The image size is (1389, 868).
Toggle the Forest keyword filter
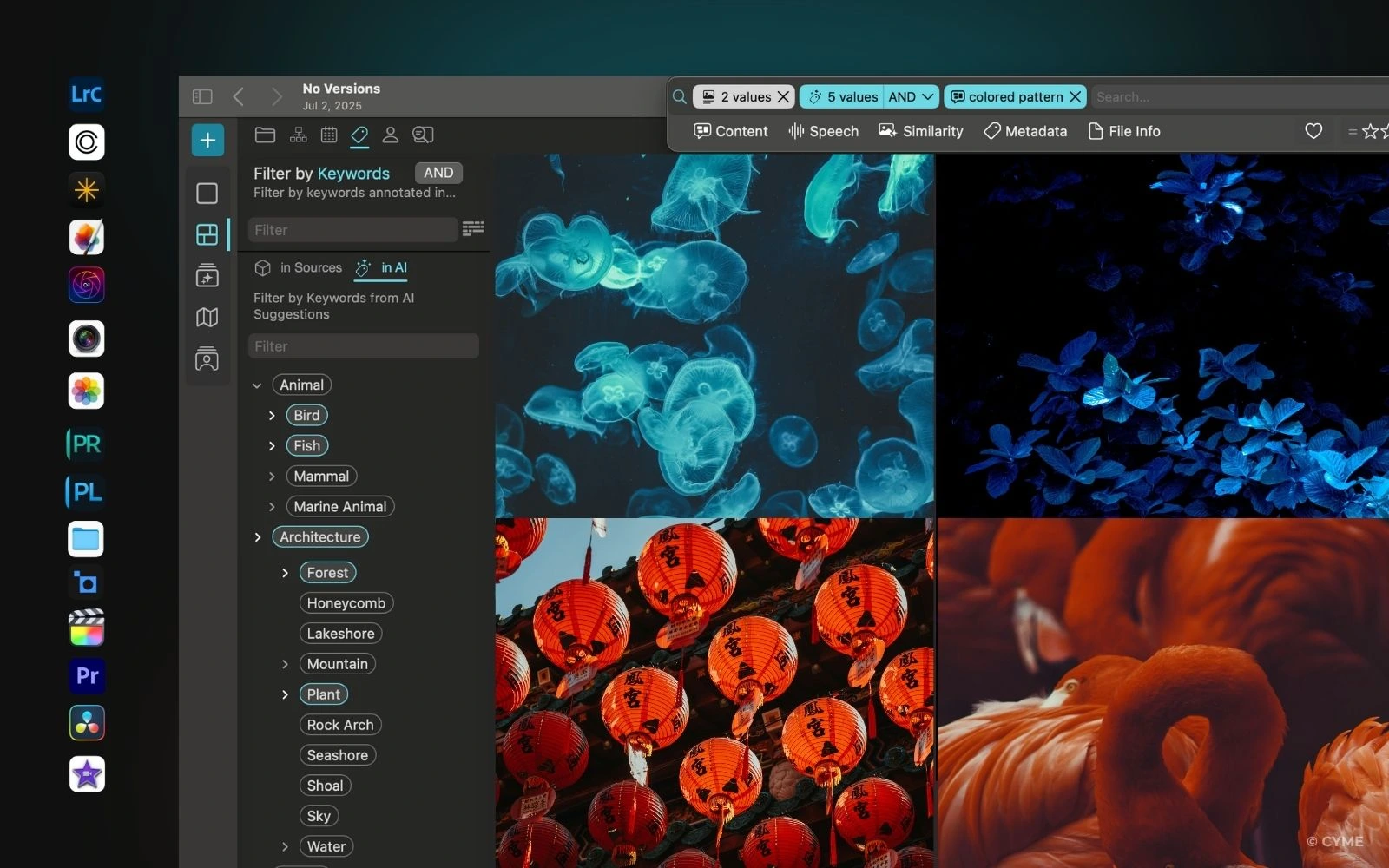tap(327, 573)
